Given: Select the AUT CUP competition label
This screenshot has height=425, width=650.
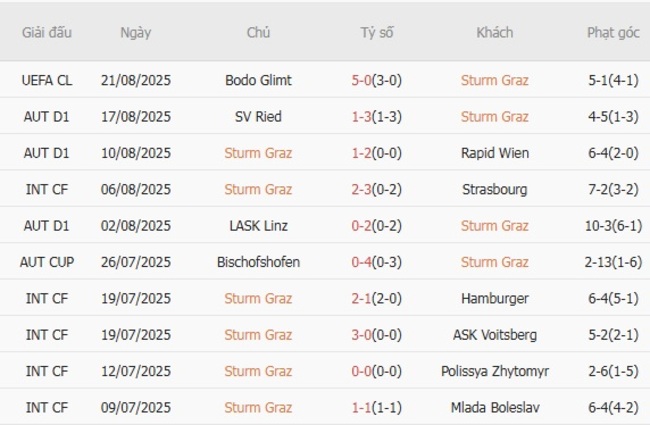Looking at the screenshot, I should pyautogui.click(x=47, y=262).
